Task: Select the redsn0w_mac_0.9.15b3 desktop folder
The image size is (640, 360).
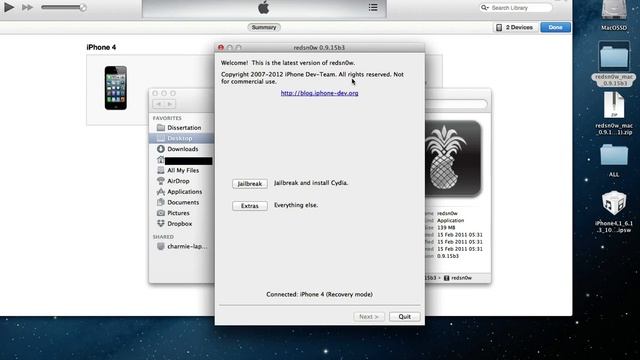Action: (614, 63)
